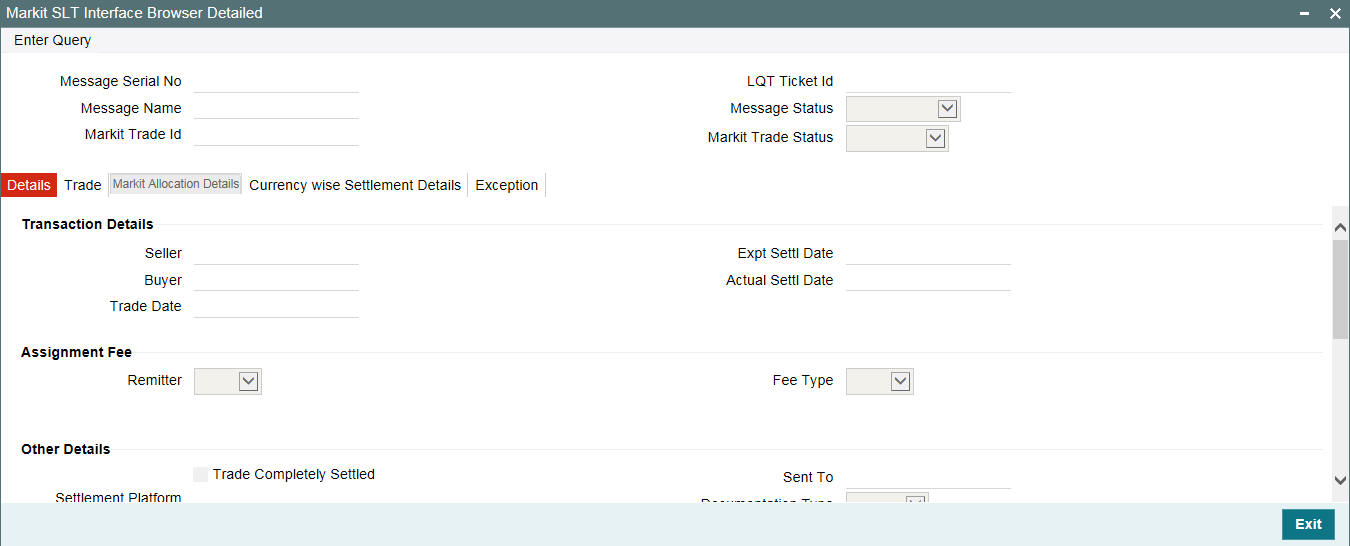Click the scrollbar up arrow

[x=1341, y=227]
